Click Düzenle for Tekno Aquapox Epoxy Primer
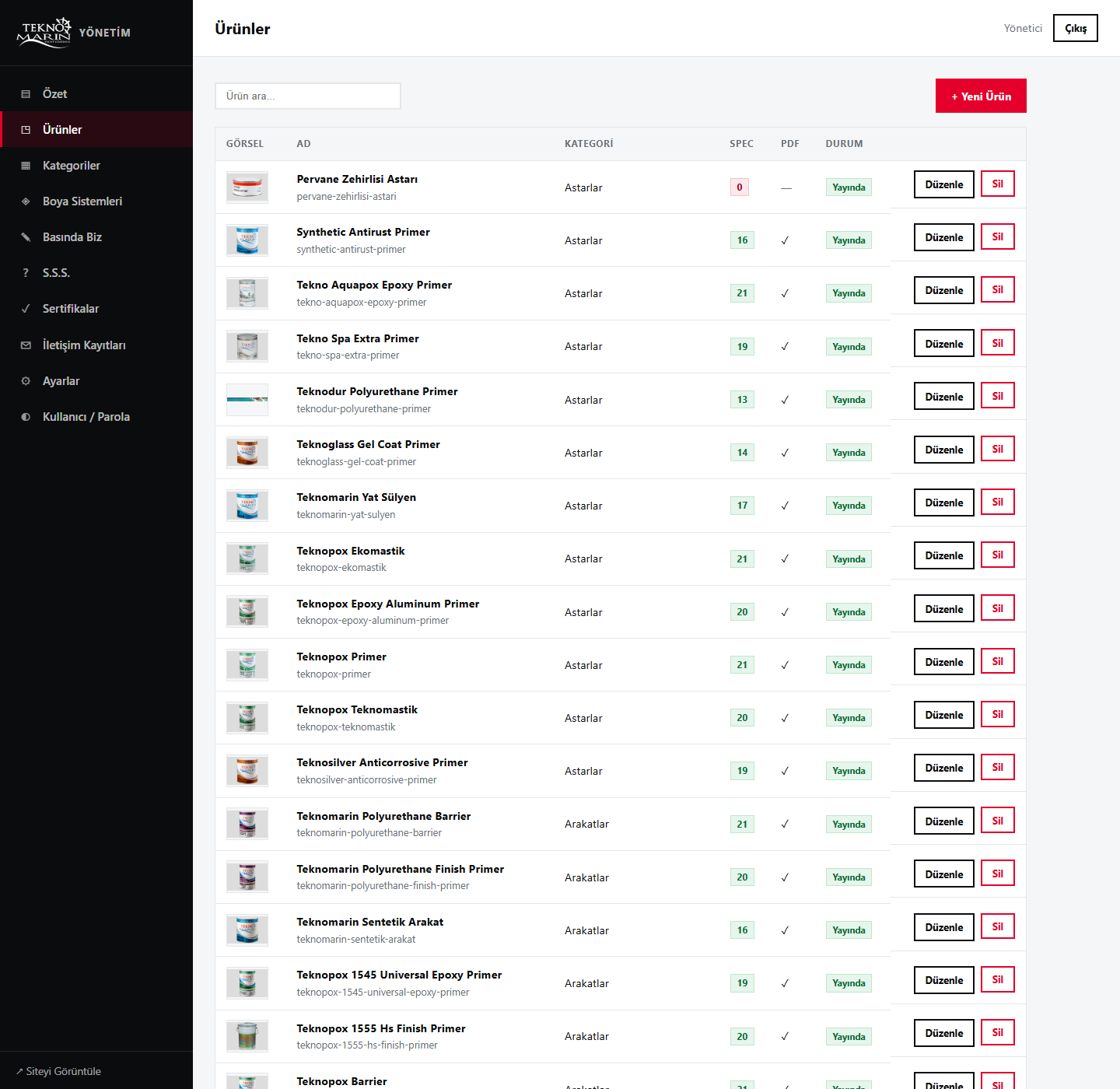The width and height of the screenshot is (1120, 1089). coord(944,290)
